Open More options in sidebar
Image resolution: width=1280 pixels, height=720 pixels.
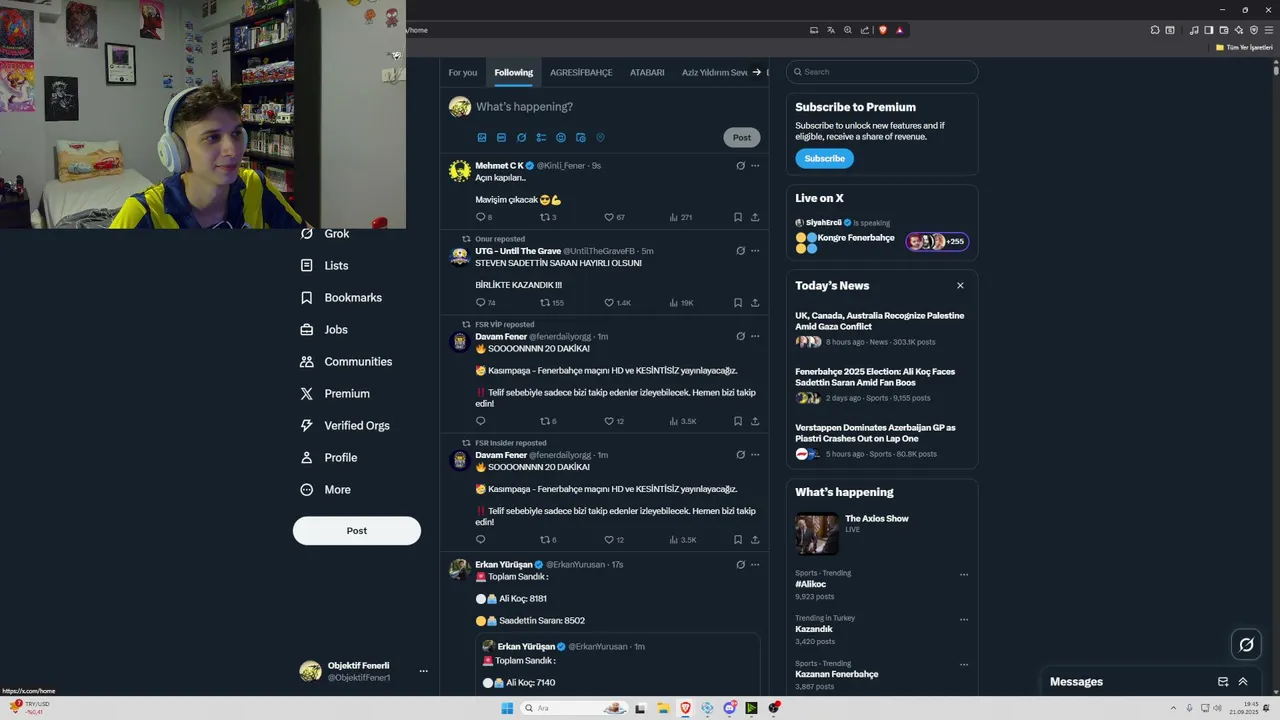326,490
